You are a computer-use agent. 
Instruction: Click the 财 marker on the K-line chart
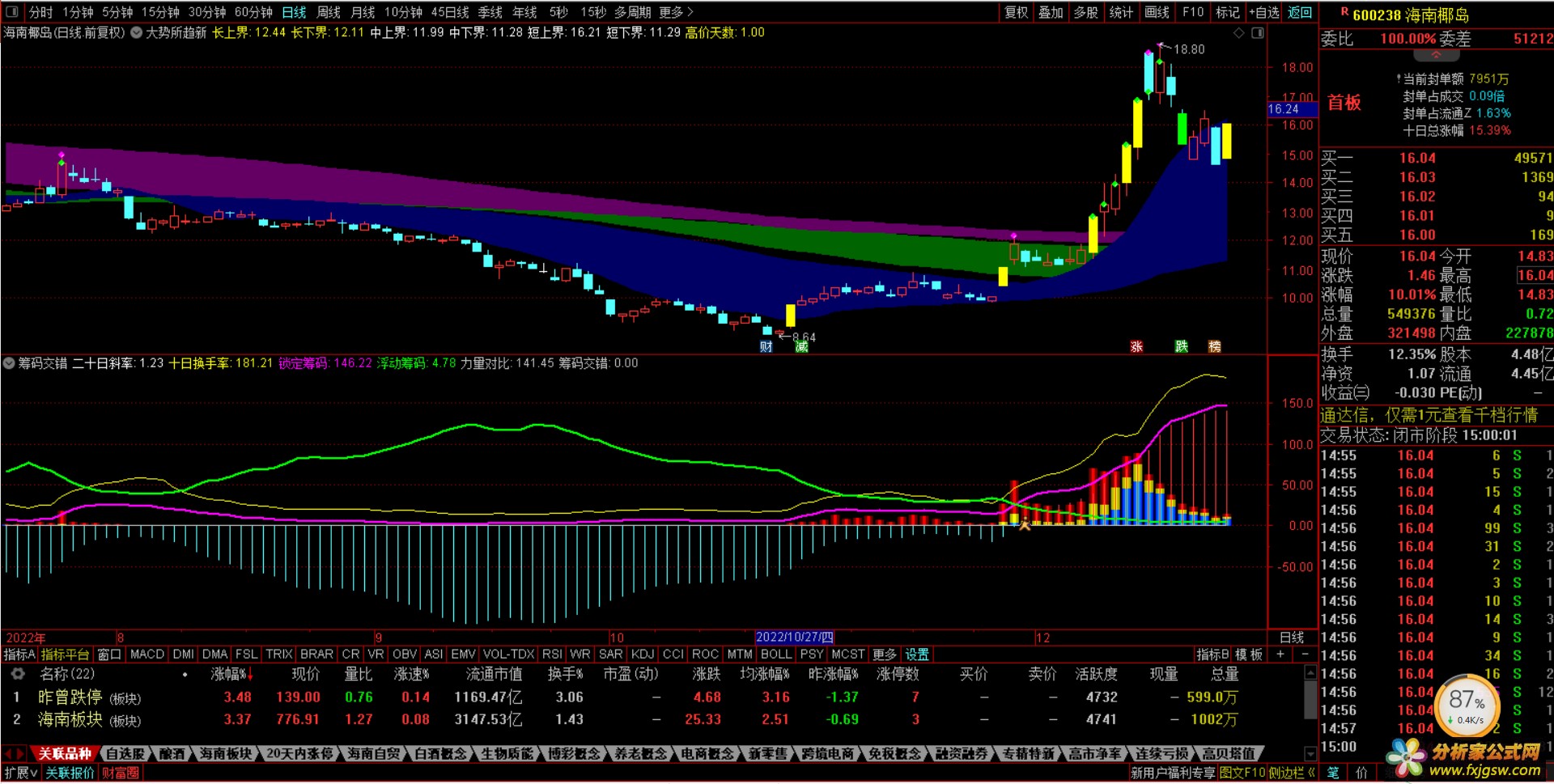click(x=766, y=346)
